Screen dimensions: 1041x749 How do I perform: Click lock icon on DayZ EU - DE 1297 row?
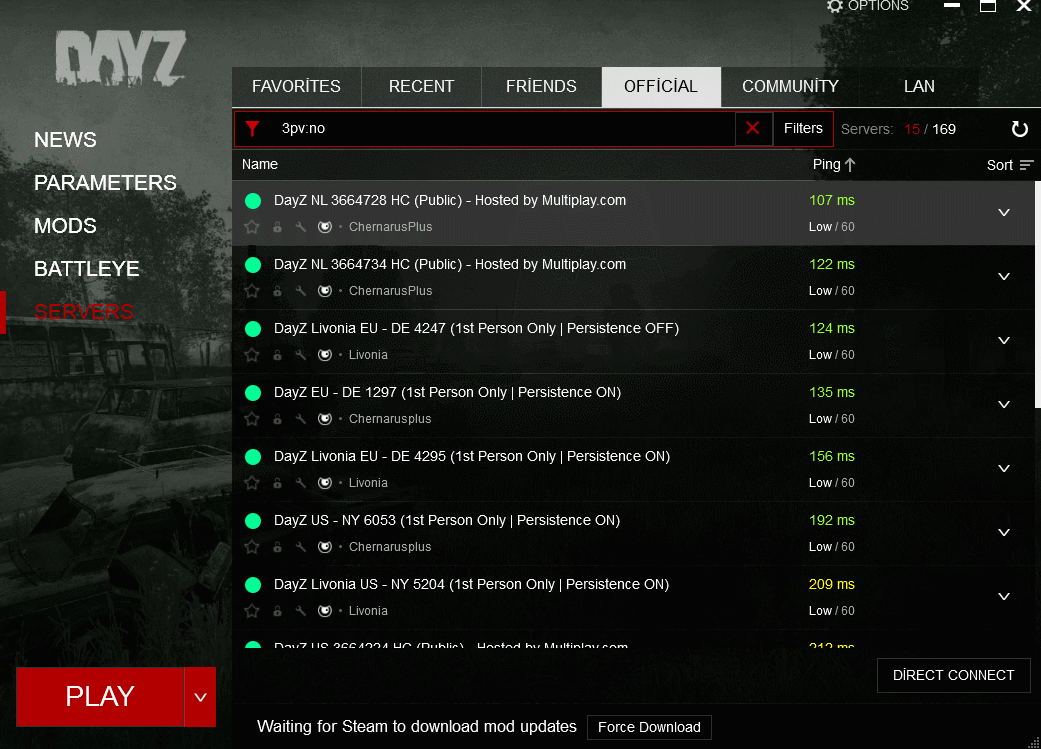coord(278,419)
